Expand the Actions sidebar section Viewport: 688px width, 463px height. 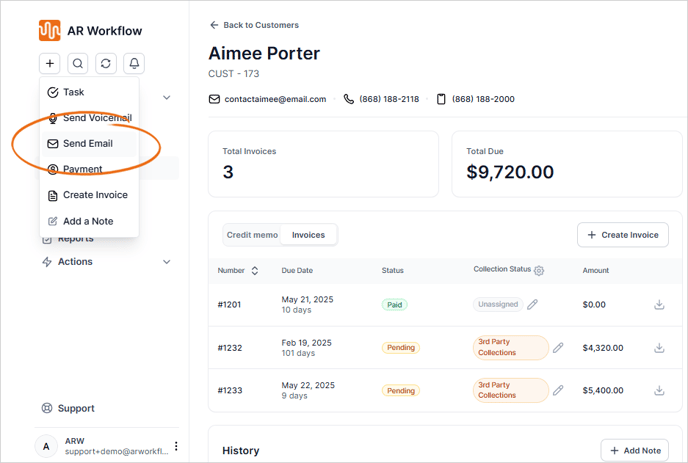(166, 262)
